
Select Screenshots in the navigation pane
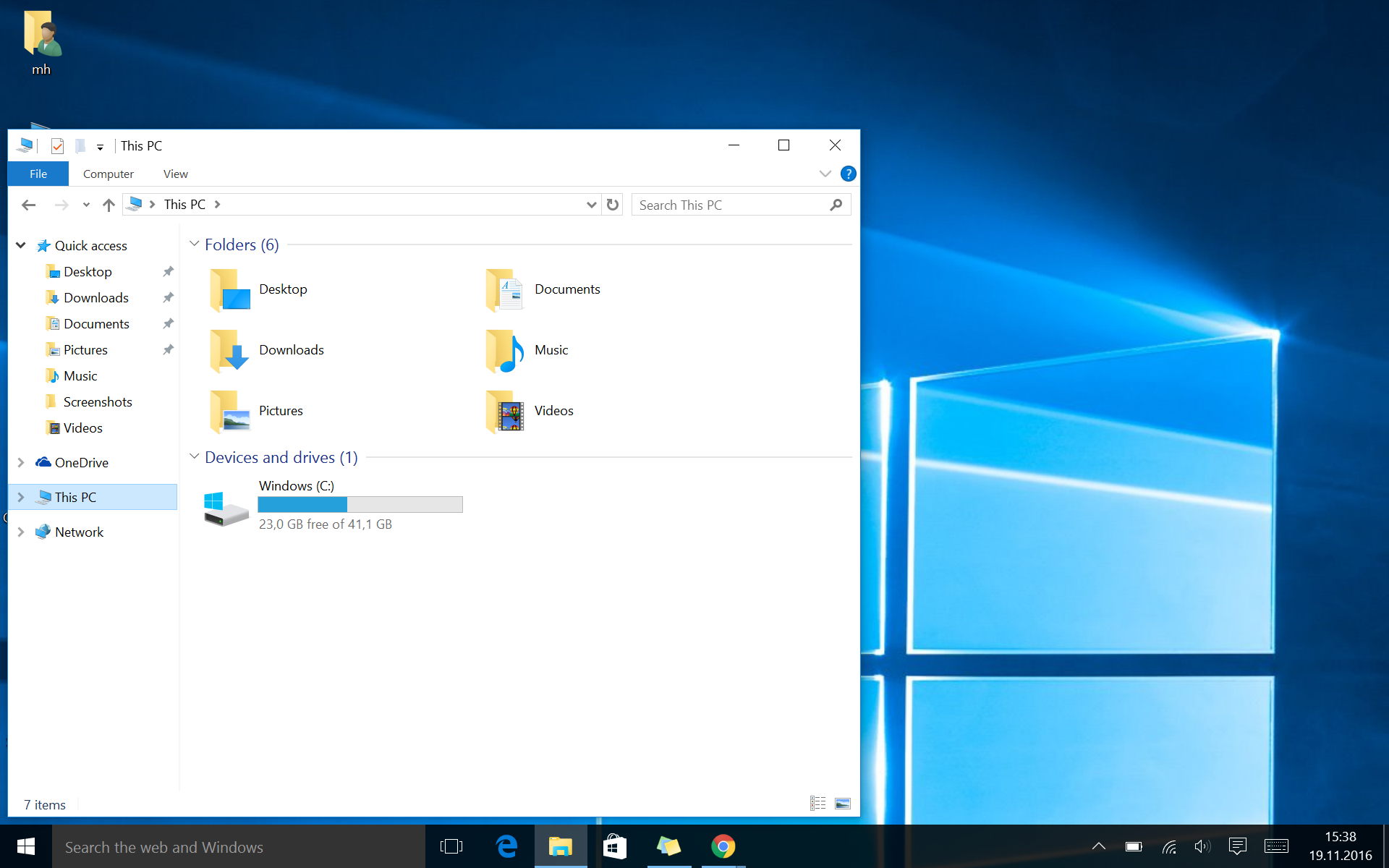97,401
